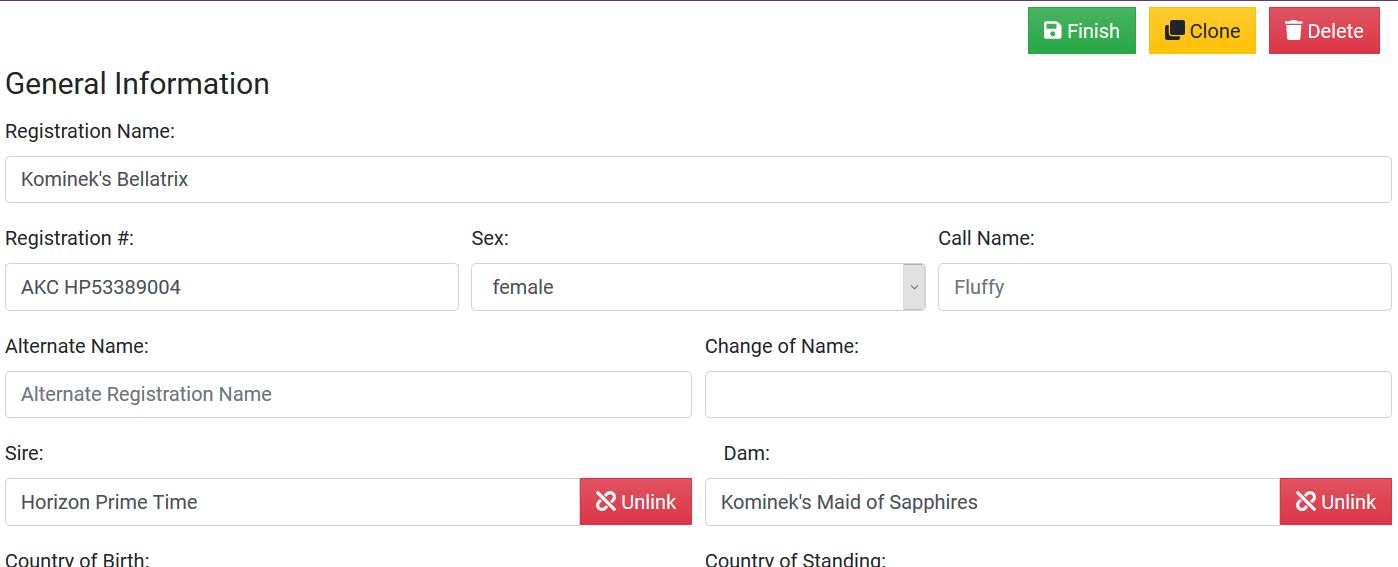1398x567 pixels.
Task: Click the 'General Information' heading
Action: point(137,84)
